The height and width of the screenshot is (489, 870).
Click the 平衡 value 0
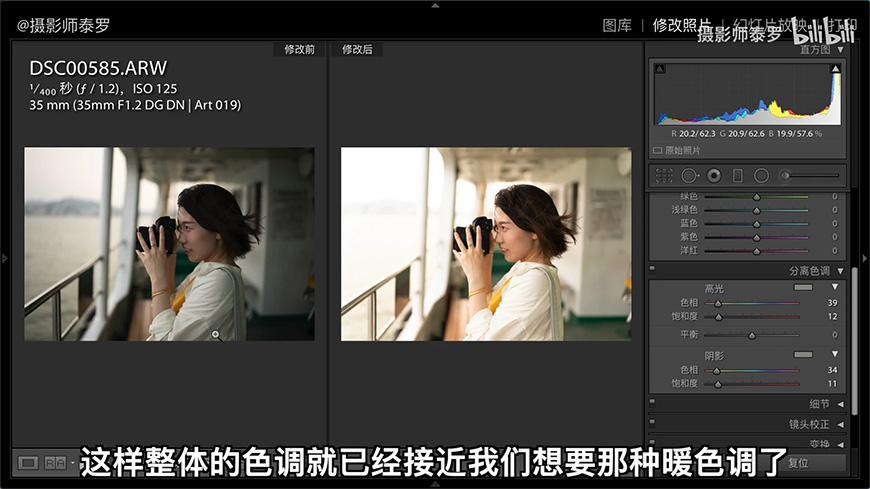[x=834, y=335]
